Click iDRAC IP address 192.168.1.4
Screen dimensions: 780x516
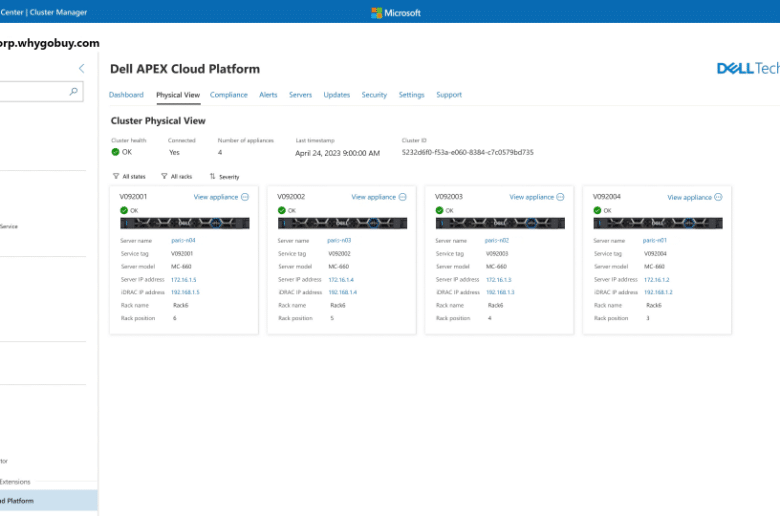(343, 292)
